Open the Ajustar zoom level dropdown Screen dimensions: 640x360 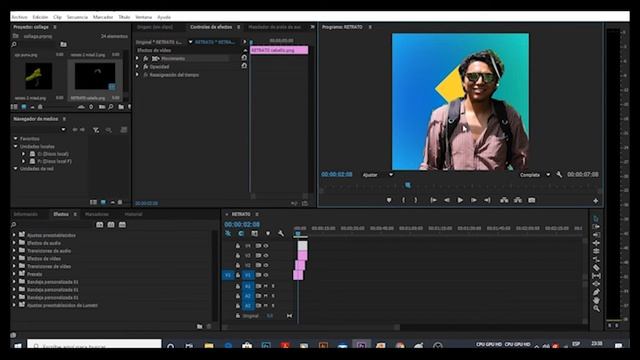tap(377, 175)
